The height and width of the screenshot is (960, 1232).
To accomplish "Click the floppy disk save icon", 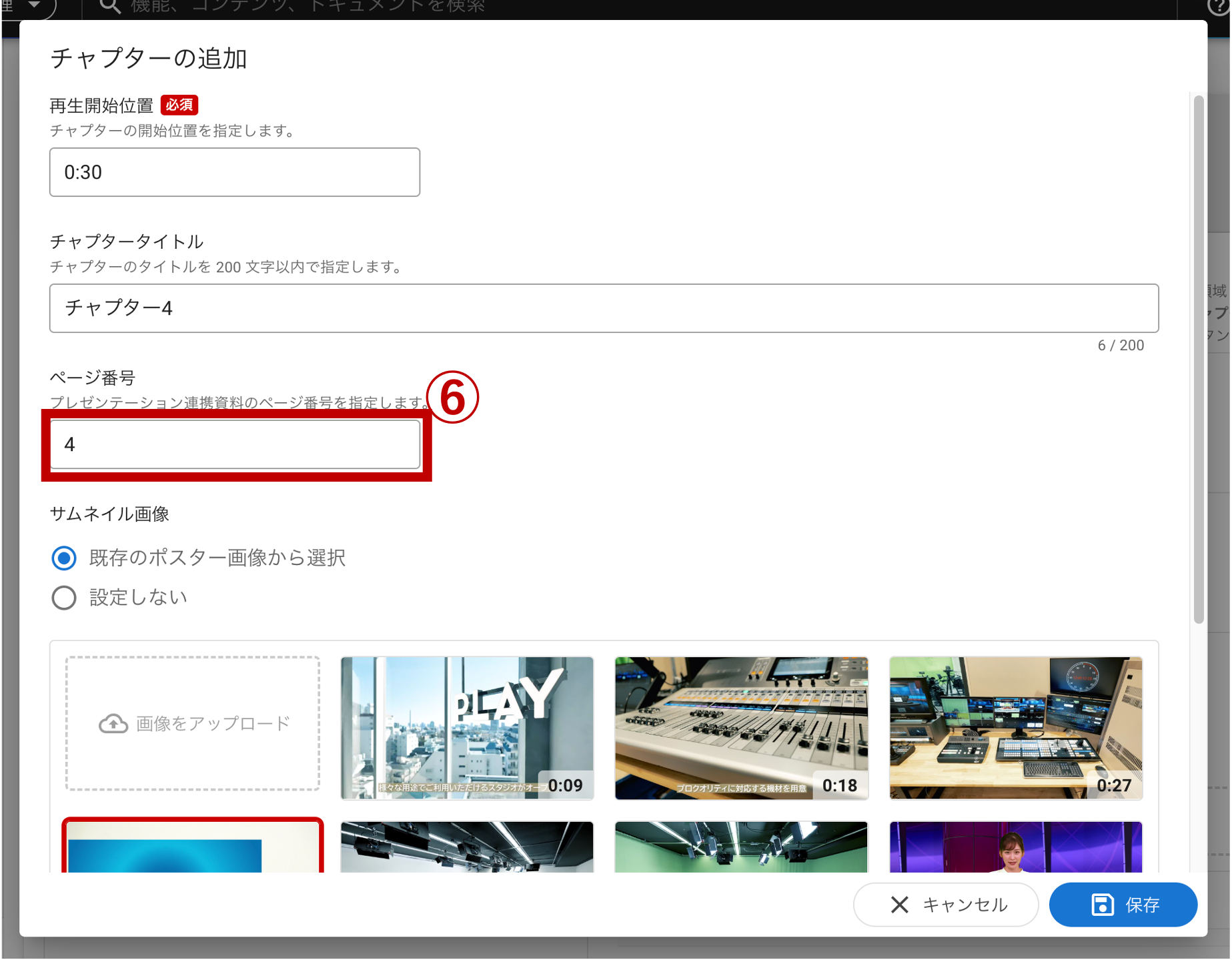I will point(1103,905).
